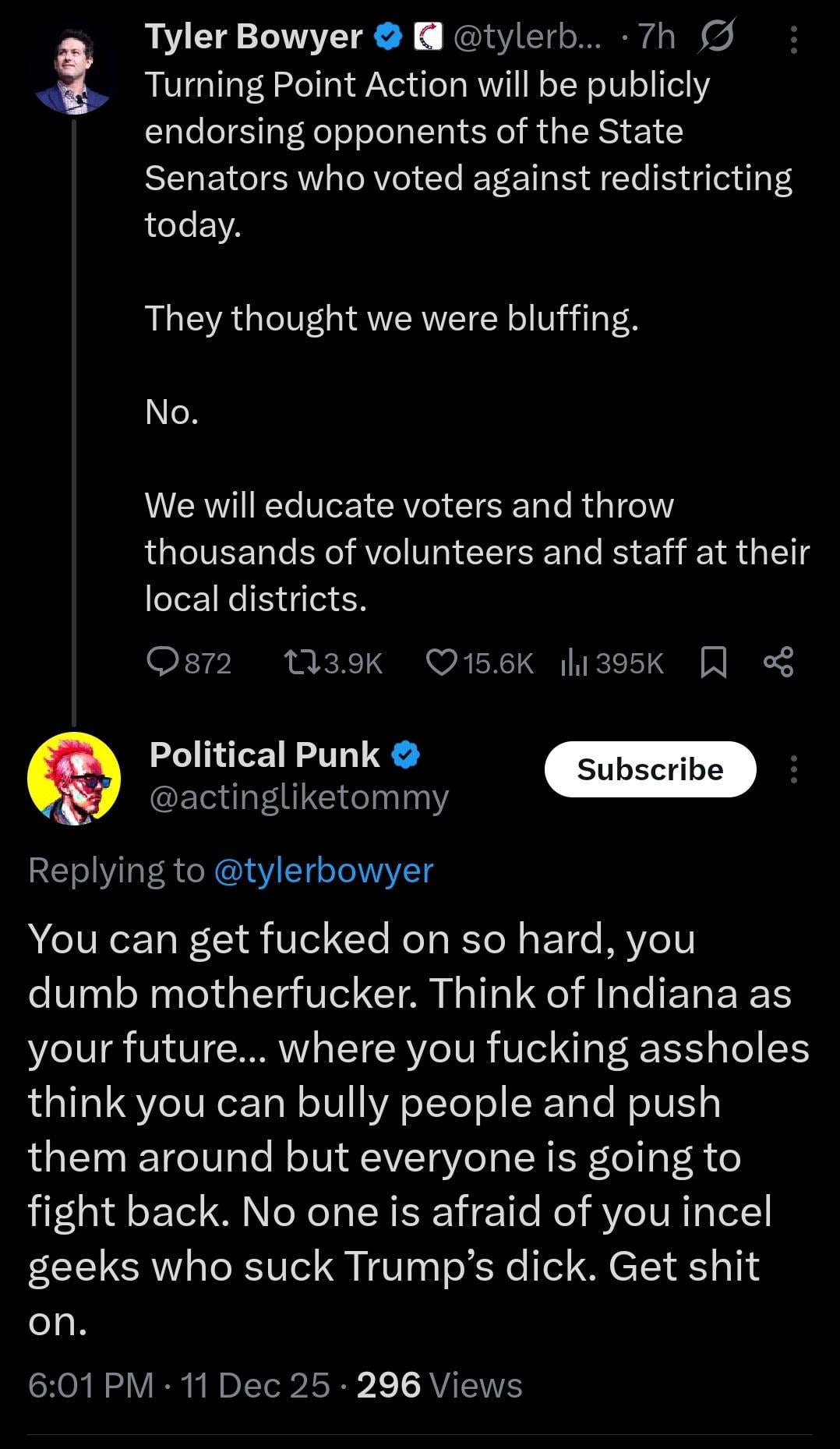View analytics showing 395K views

573,662
